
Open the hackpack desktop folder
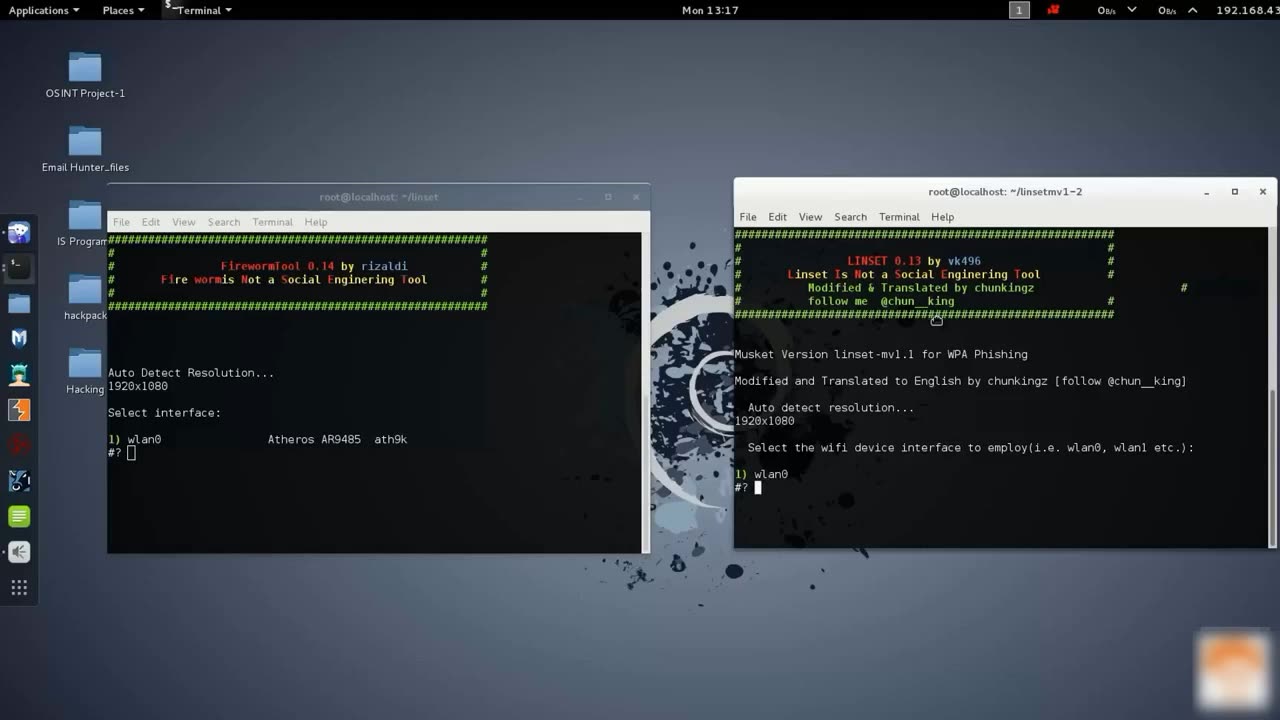[85, 297]
